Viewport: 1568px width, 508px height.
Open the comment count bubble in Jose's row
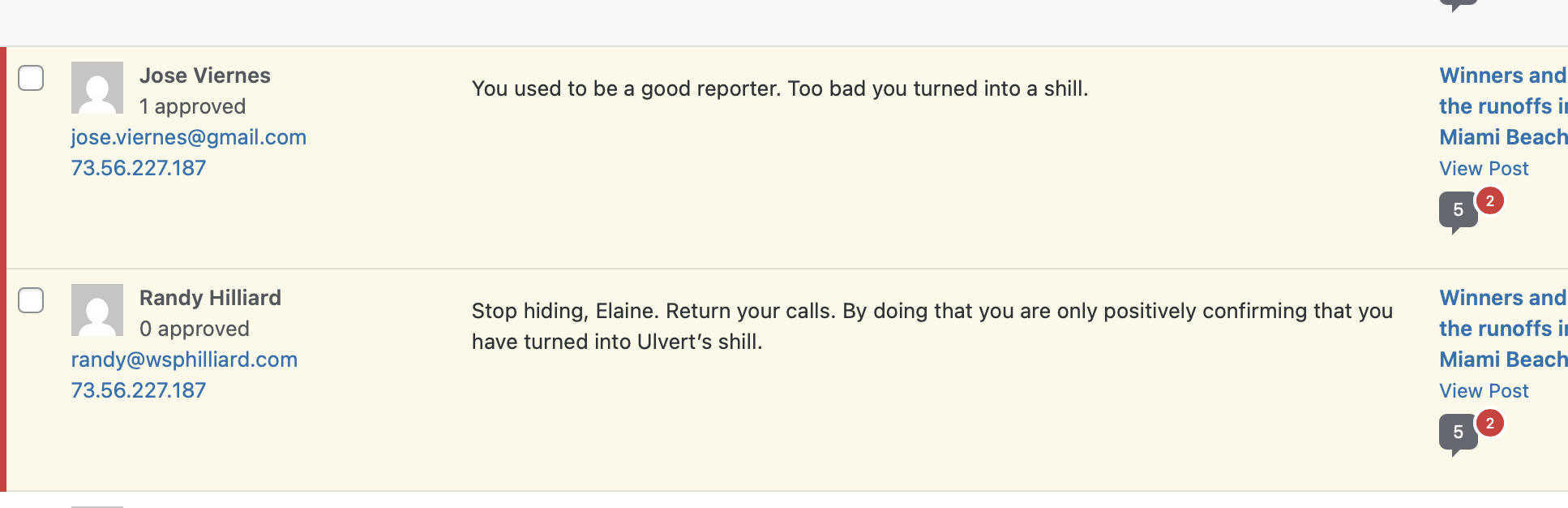(1457, 210)
